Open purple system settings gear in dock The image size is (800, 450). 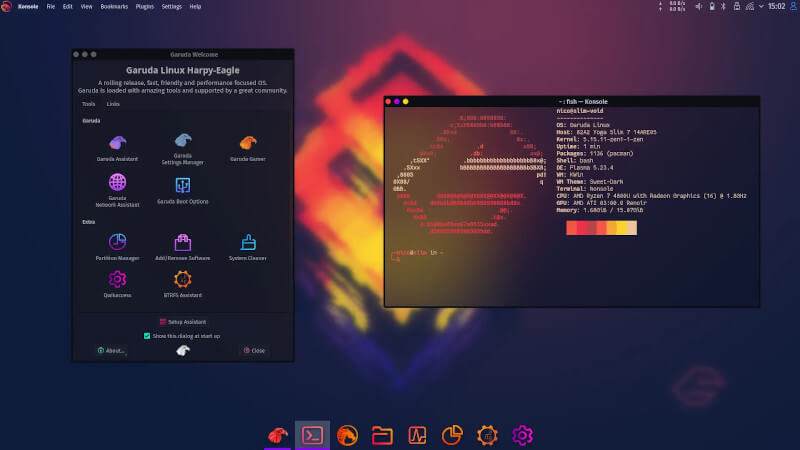(522, 435)
